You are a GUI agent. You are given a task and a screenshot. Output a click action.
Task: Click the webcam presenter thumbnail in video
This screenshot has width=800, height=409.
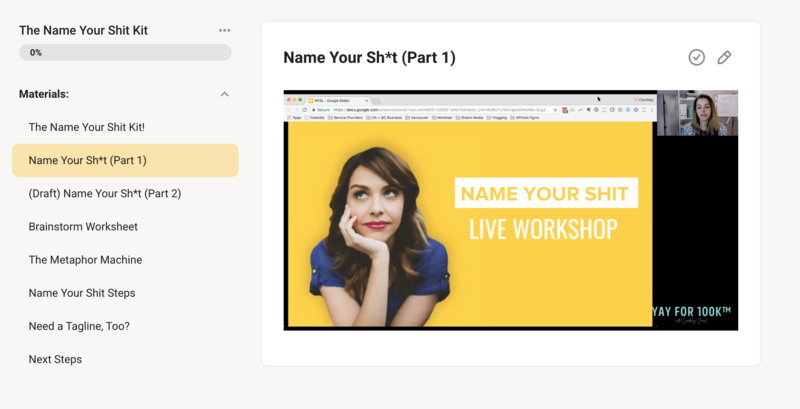click(x=708, y=112)
